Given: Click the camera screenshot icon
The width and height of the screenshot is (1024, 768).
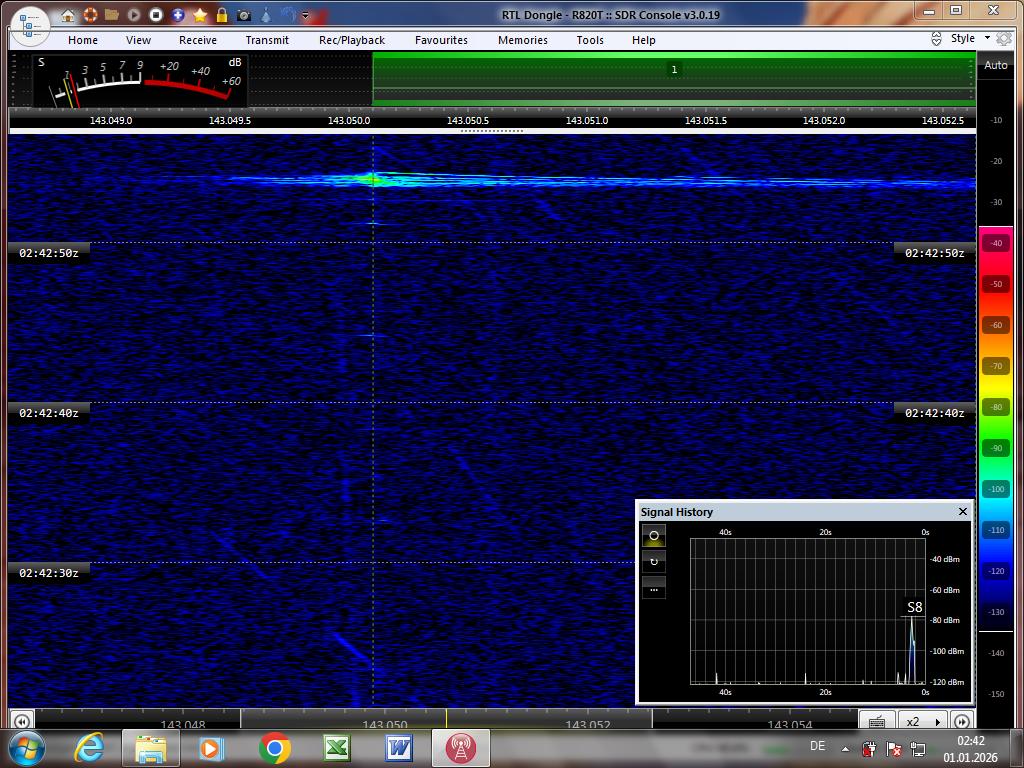Looking at the screenshot, I should pyautogui.click(x=244, y=14).
